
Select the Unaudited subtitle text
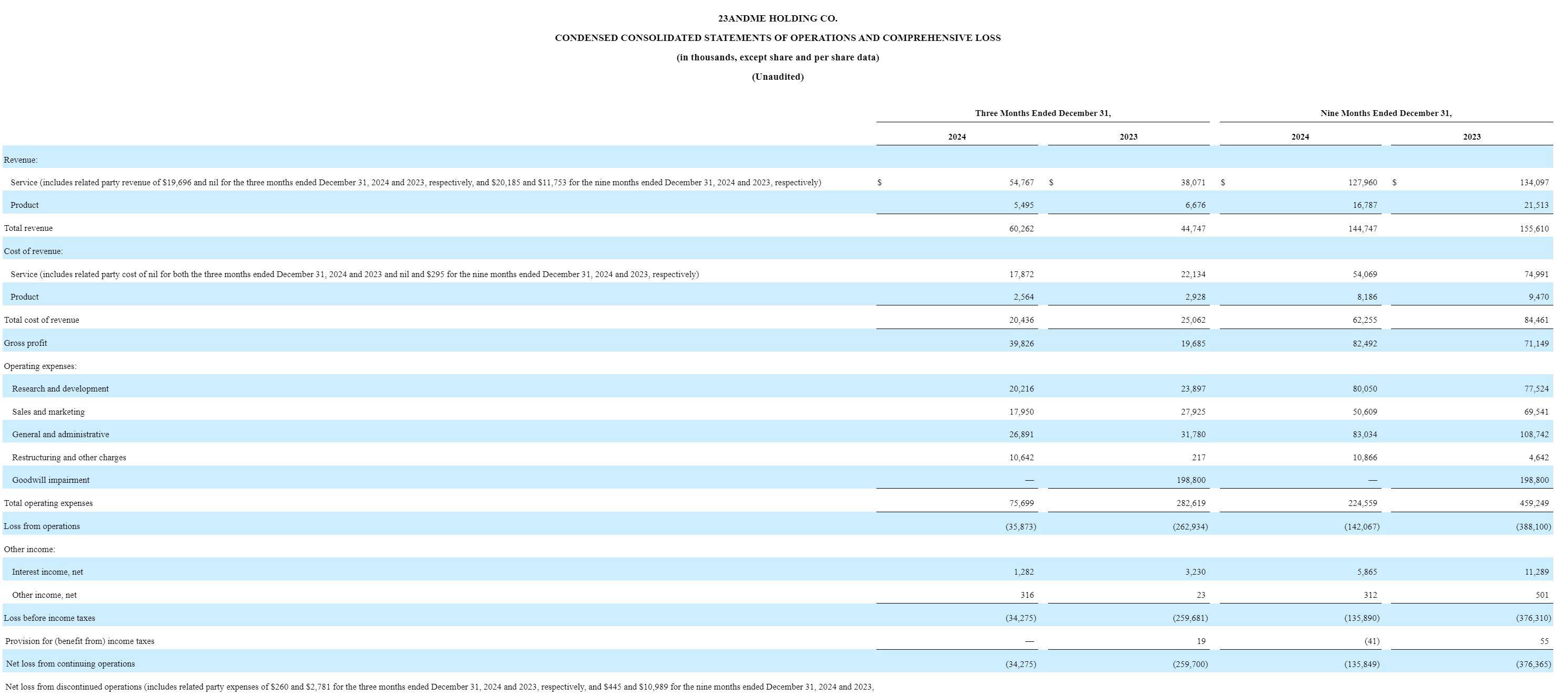click(x=777, y=77)
